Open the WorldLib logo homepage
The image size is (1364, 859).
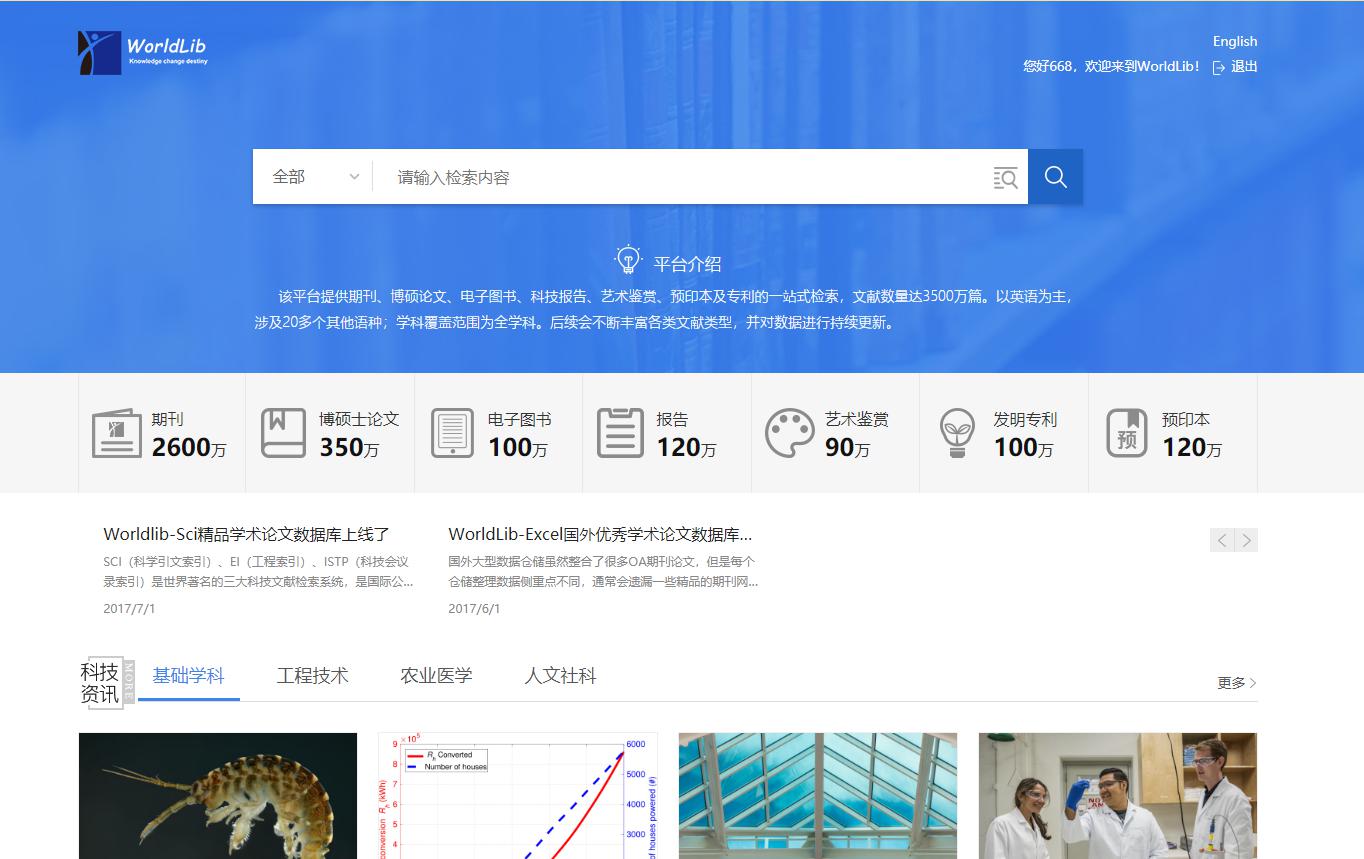(x=143, y=52)
